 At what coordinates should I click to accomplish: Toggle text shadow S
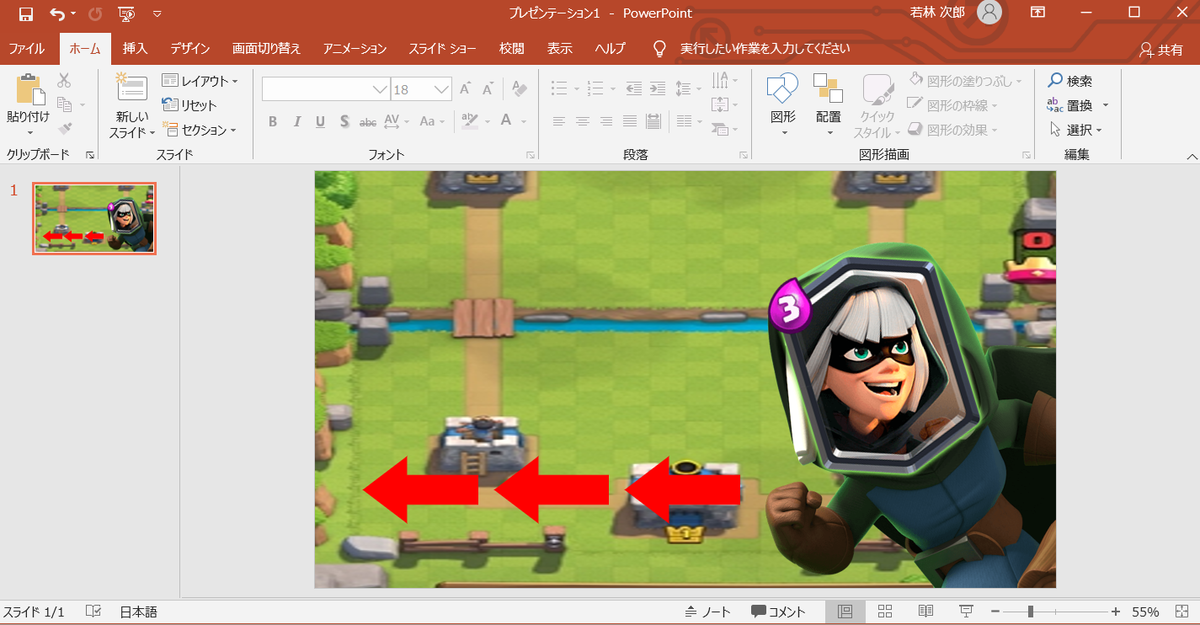(x=344, y=121)
